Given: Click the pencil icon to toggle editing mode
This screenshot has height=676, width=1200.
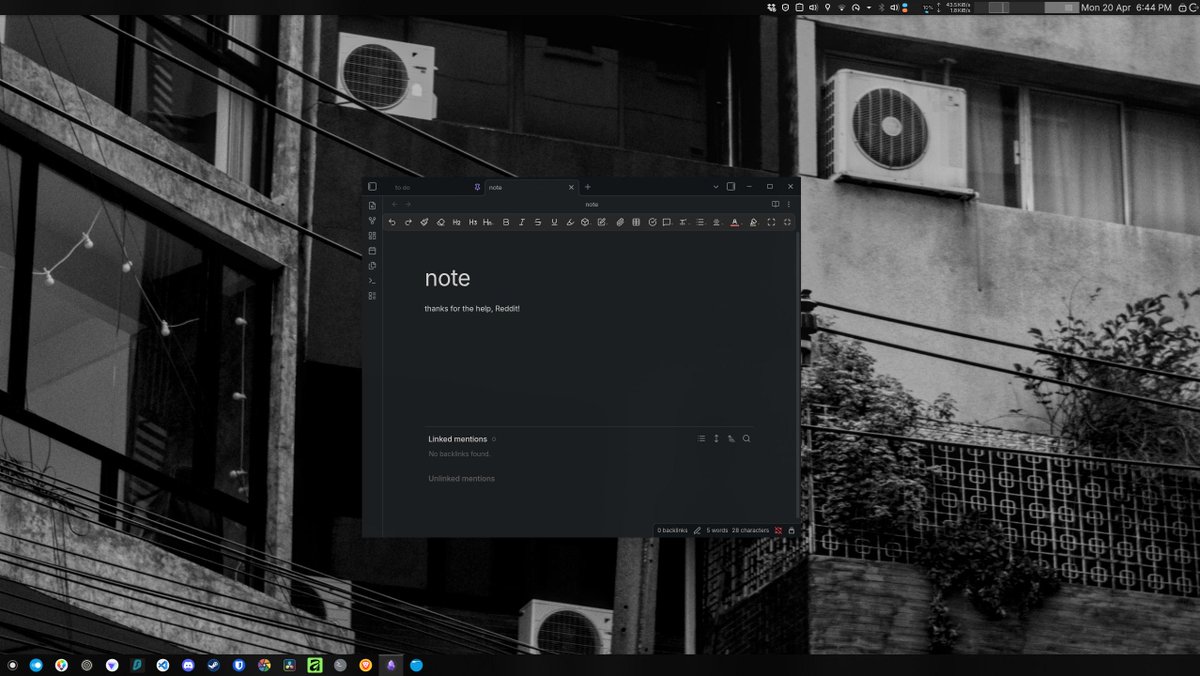Looking at the screenshot, I should [x=697, y=530].
